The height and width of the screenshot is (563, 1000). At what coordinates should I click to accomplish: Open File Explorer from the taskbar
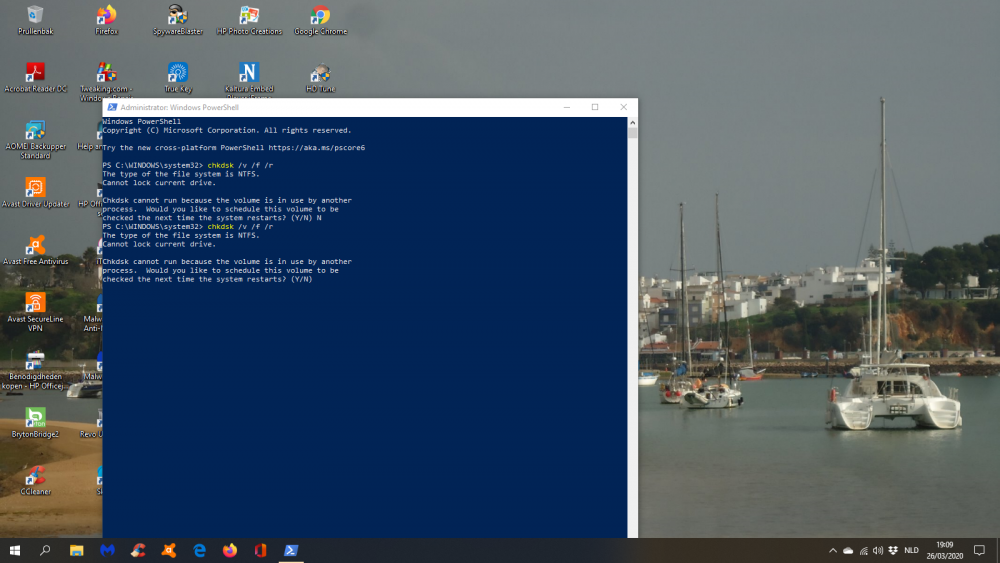point(76,550)
